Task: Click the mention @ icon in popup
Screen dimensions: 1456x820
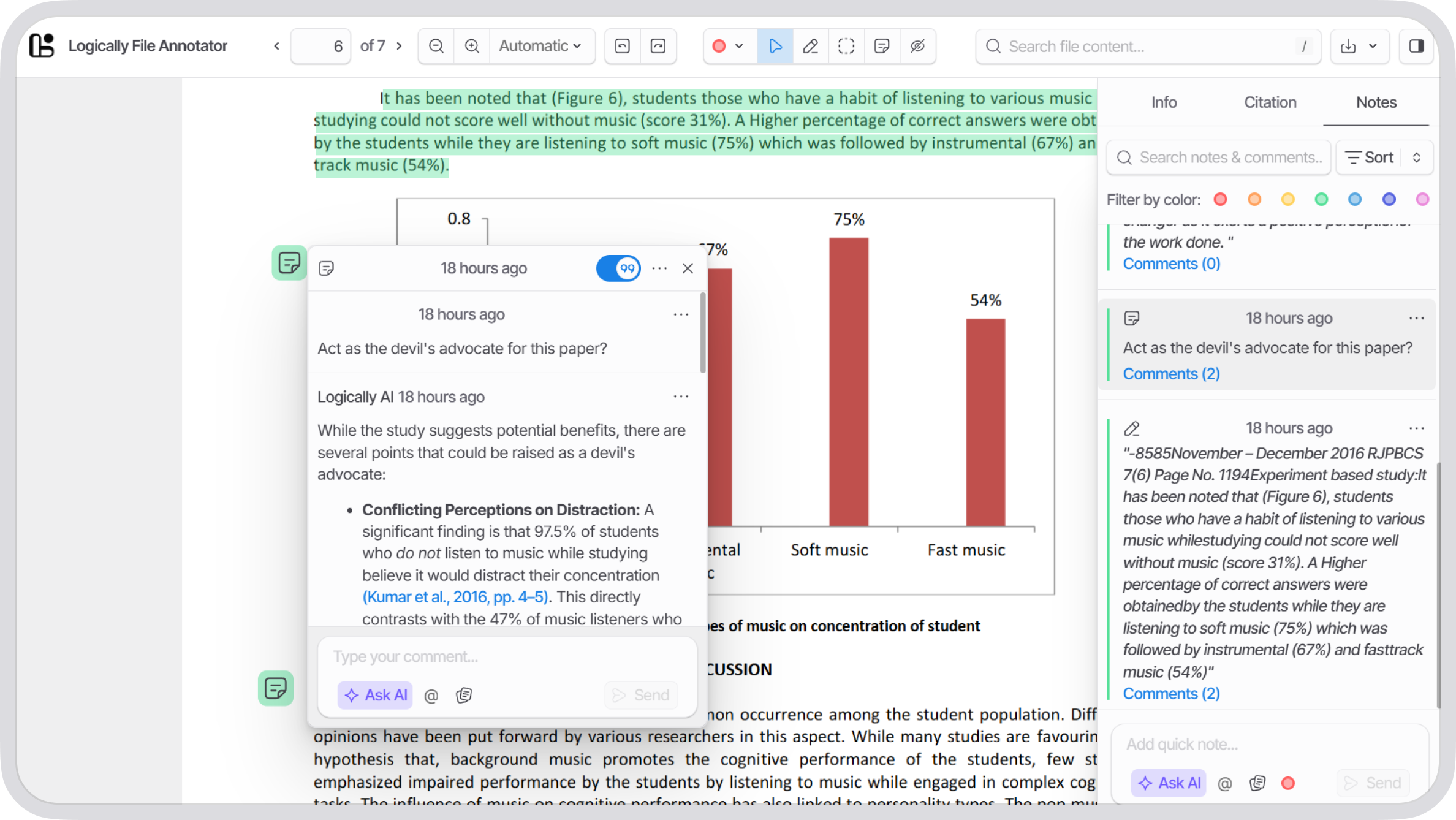Action: (x=431, y=696)
